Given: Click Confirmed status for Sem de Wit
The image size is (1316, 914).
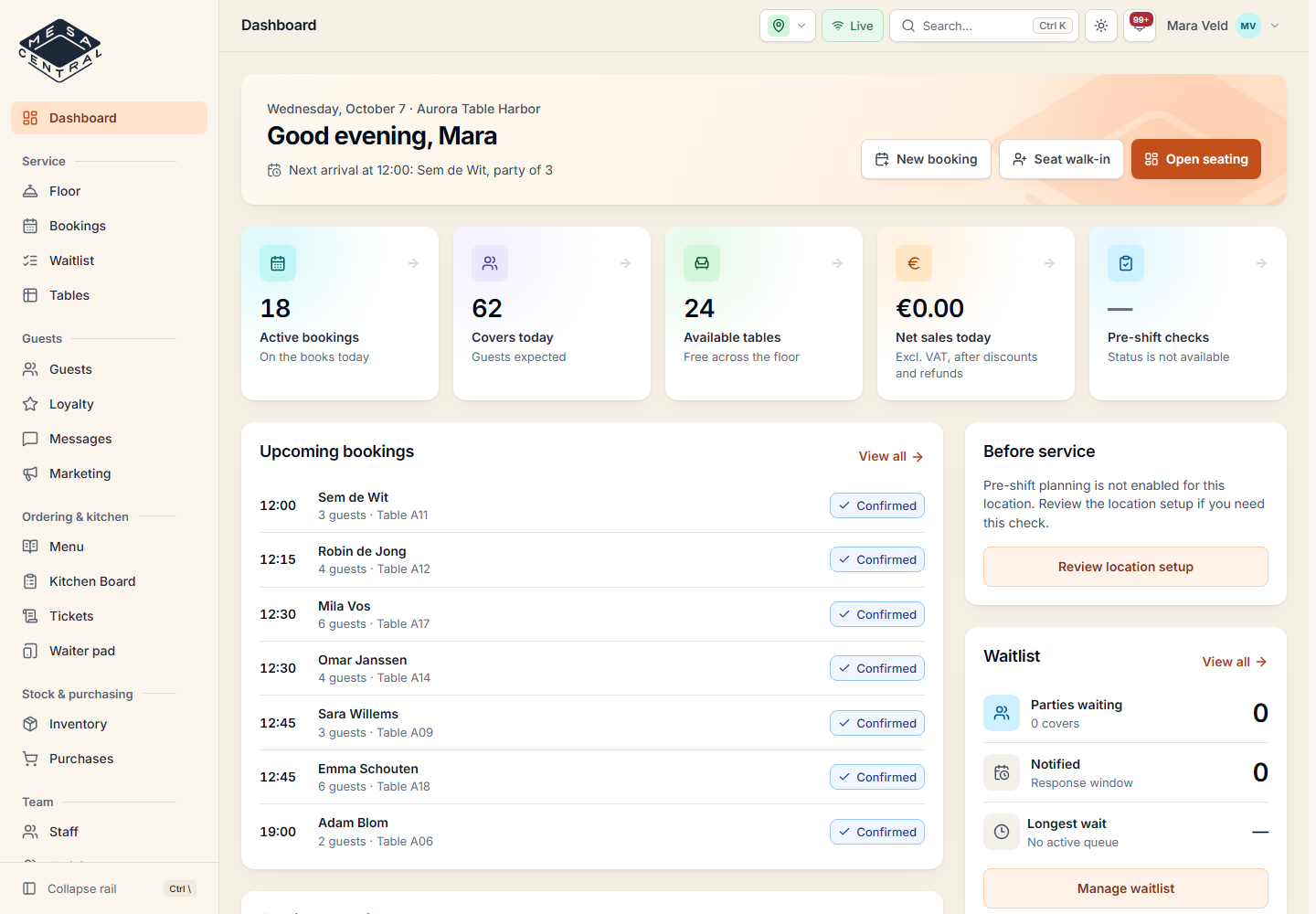Looking at the screenshot, I should [877, 505].
